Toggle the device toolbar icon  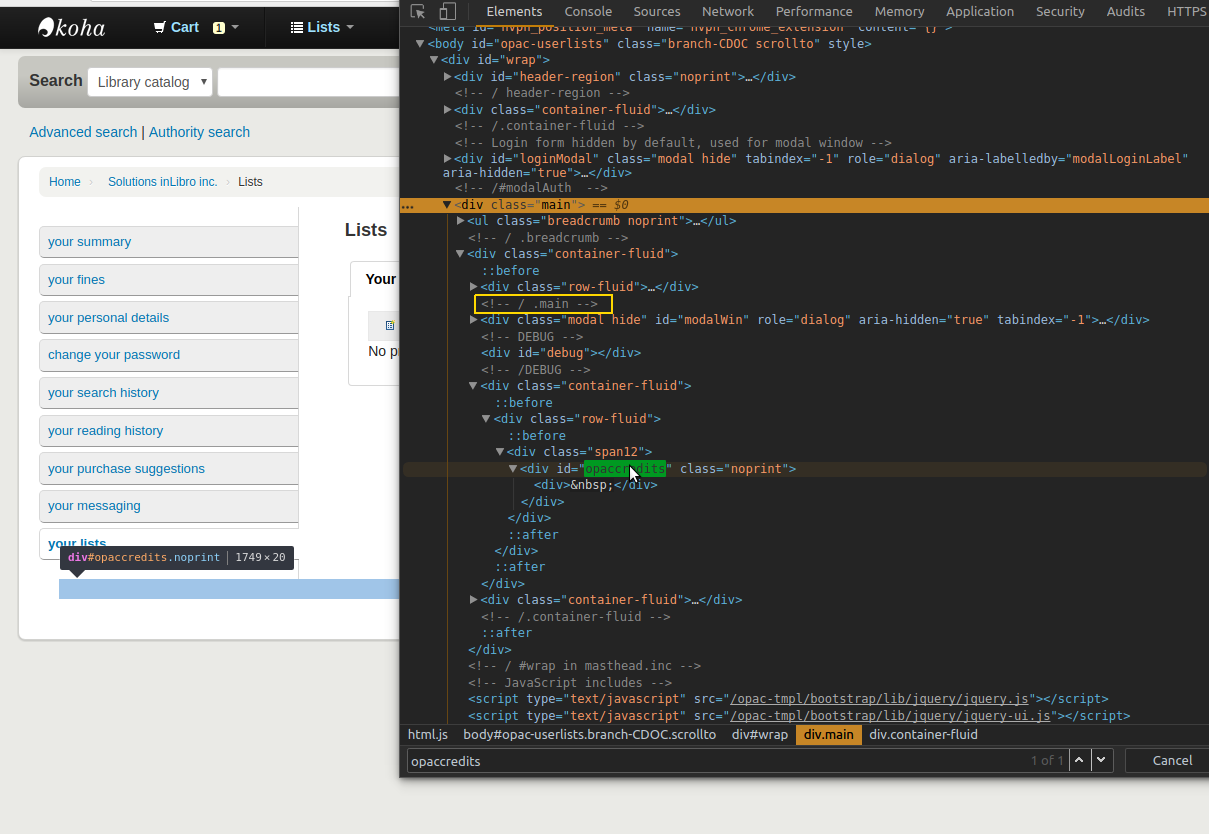tap(448, 12)
